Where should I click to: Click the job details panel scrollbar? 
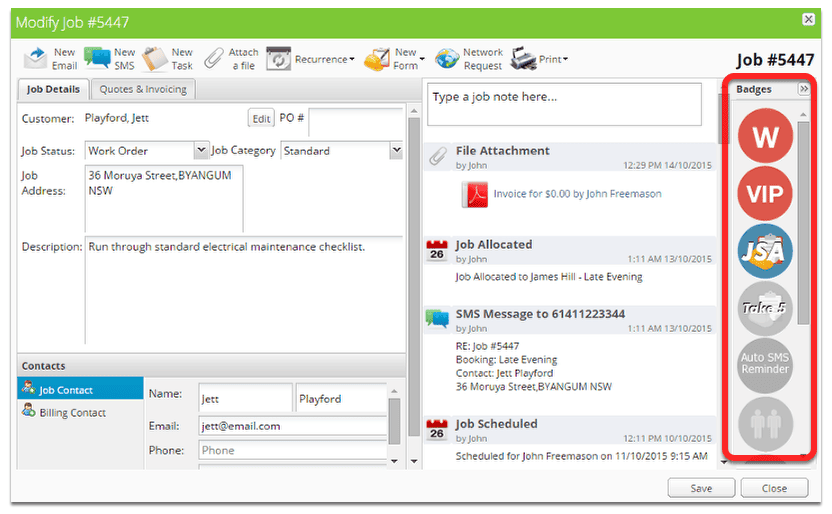pos(414,276)
